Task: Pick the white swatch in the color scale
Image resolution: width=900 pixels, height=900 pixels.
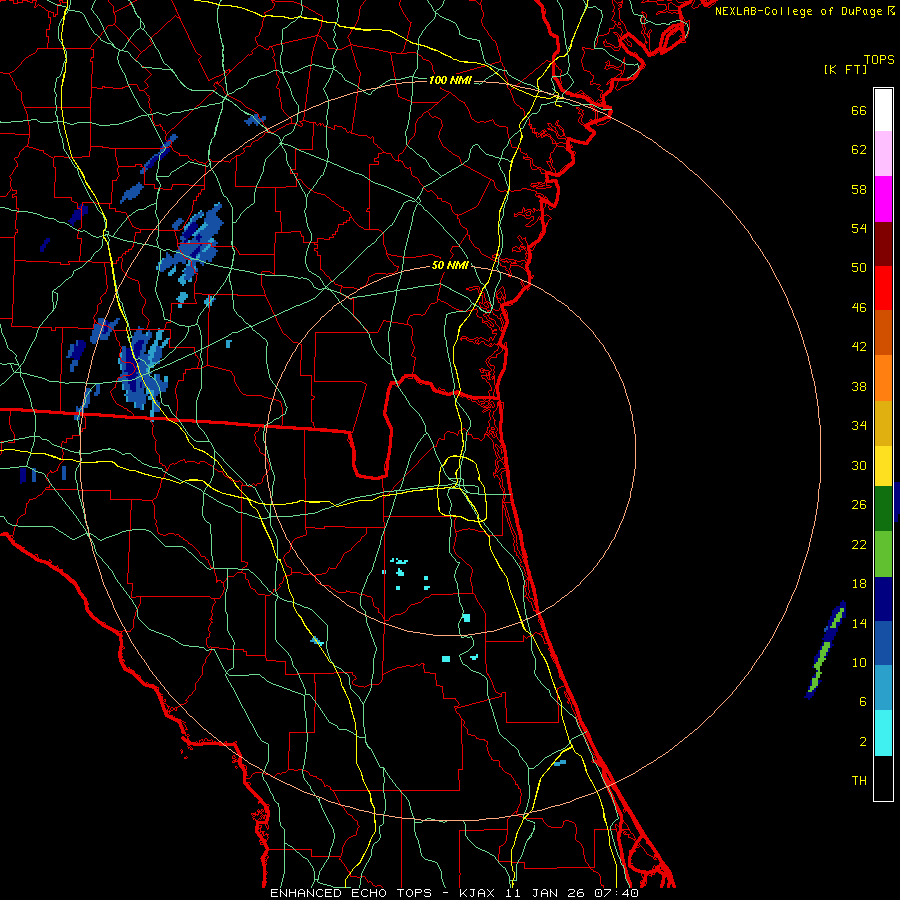Action: (x=883, y=110)
